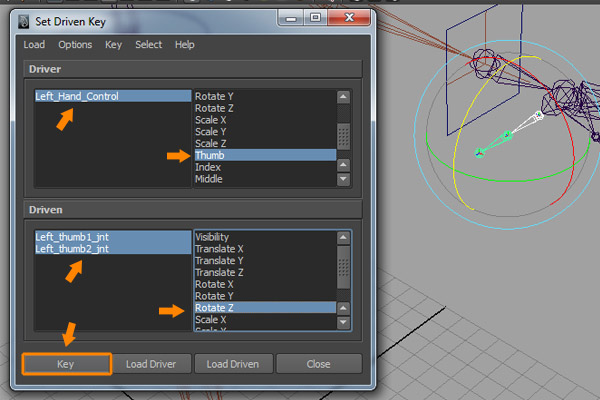Select Left_thumb1_jnt in the Driven list
The image size is (600, 400).
pos(113,237)
